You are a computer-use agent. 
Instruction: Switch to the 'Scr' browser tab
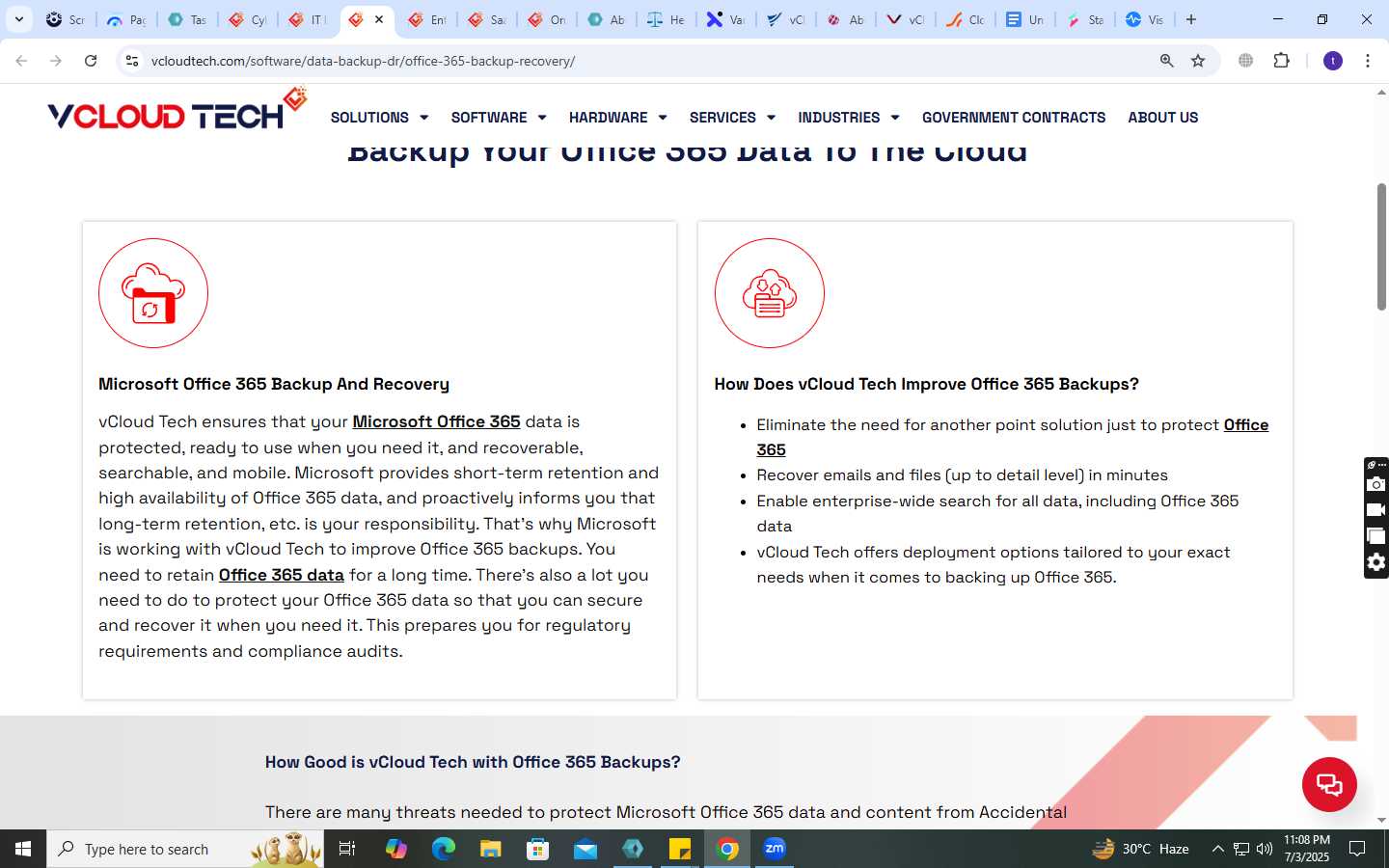(66, 19)
